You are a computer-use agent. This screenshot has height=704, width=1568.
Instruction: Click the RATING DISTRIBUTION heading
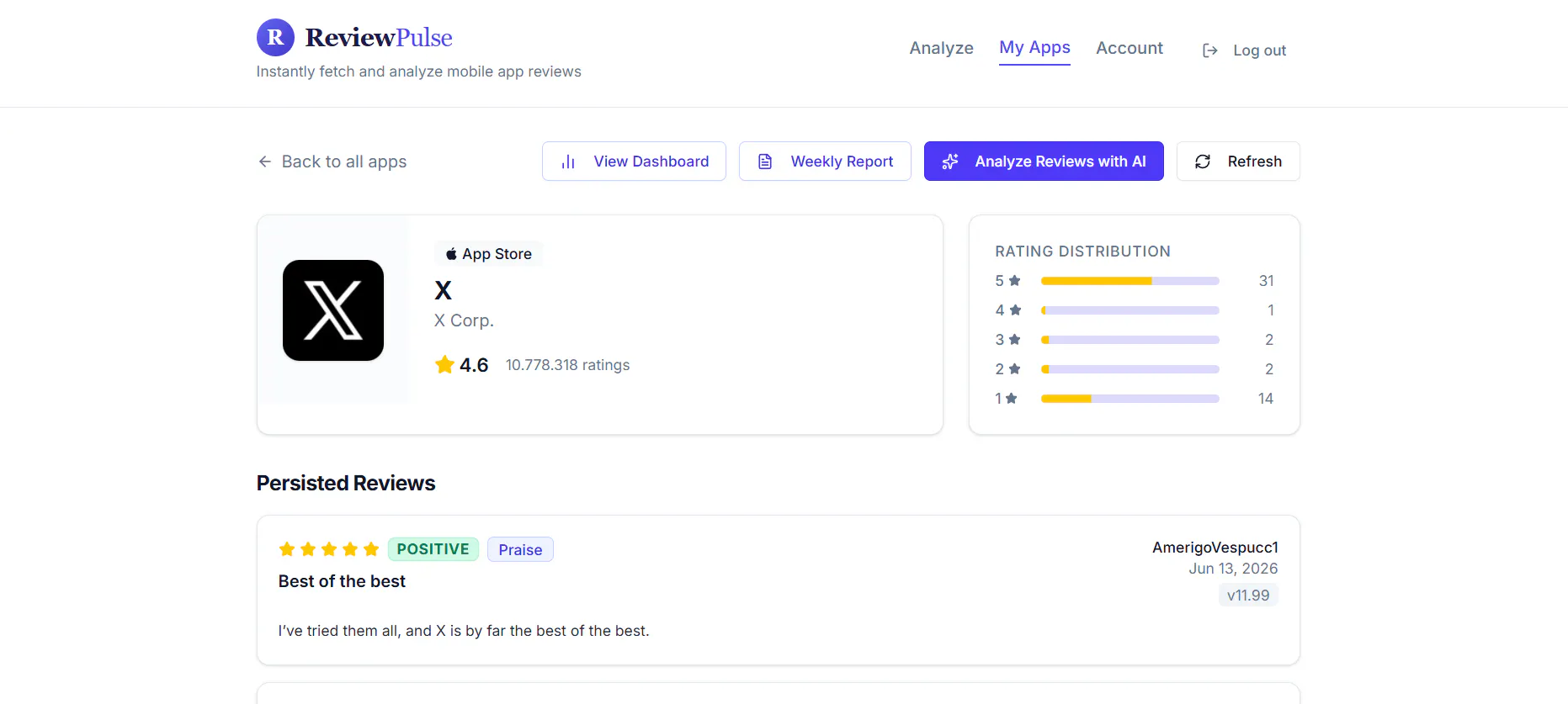pos(1082,251)
